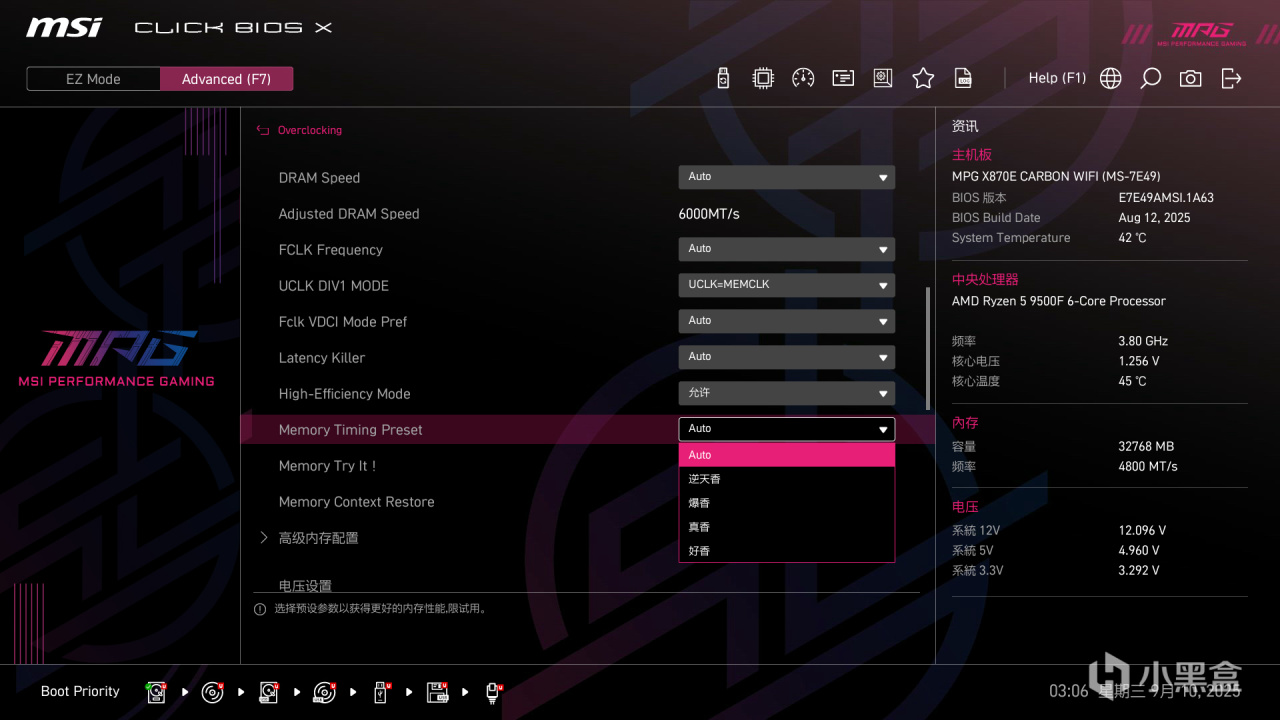Click the Boot Priority label
Screen dimensions: 1280x720
pyautogui.click(x=80, y=691)
